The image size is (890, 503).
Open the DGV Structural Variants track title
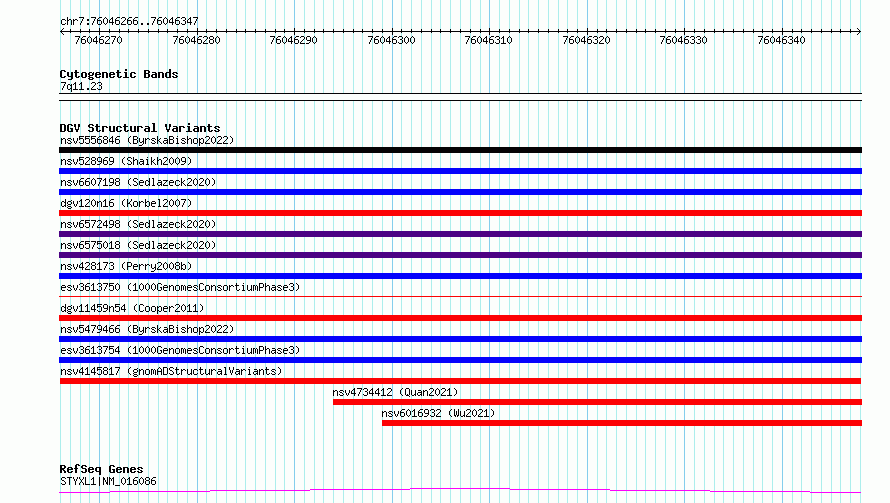[x=140, y=128]
